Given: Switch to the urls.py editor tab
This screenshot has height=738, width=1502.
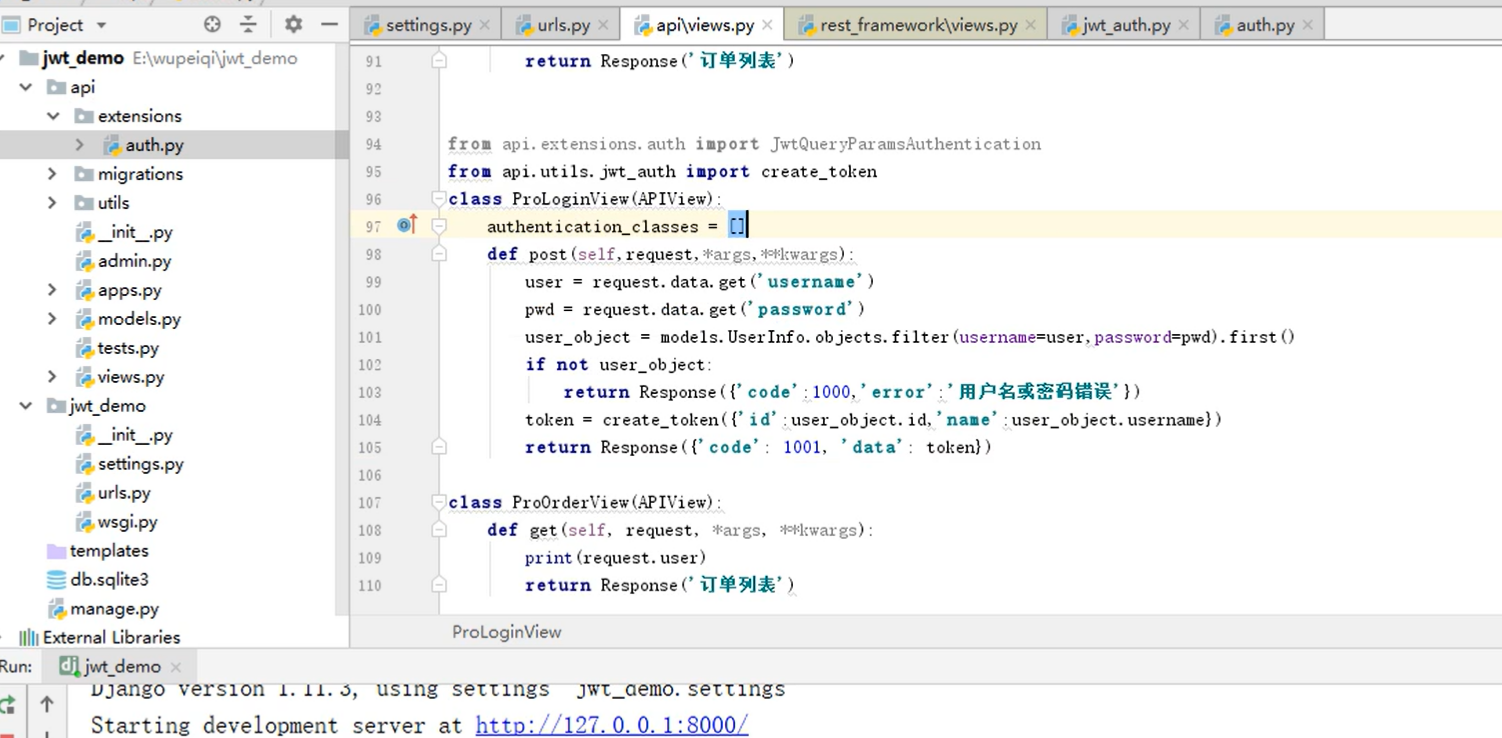Looking at the screenshot, I should (x=563, y=25).
